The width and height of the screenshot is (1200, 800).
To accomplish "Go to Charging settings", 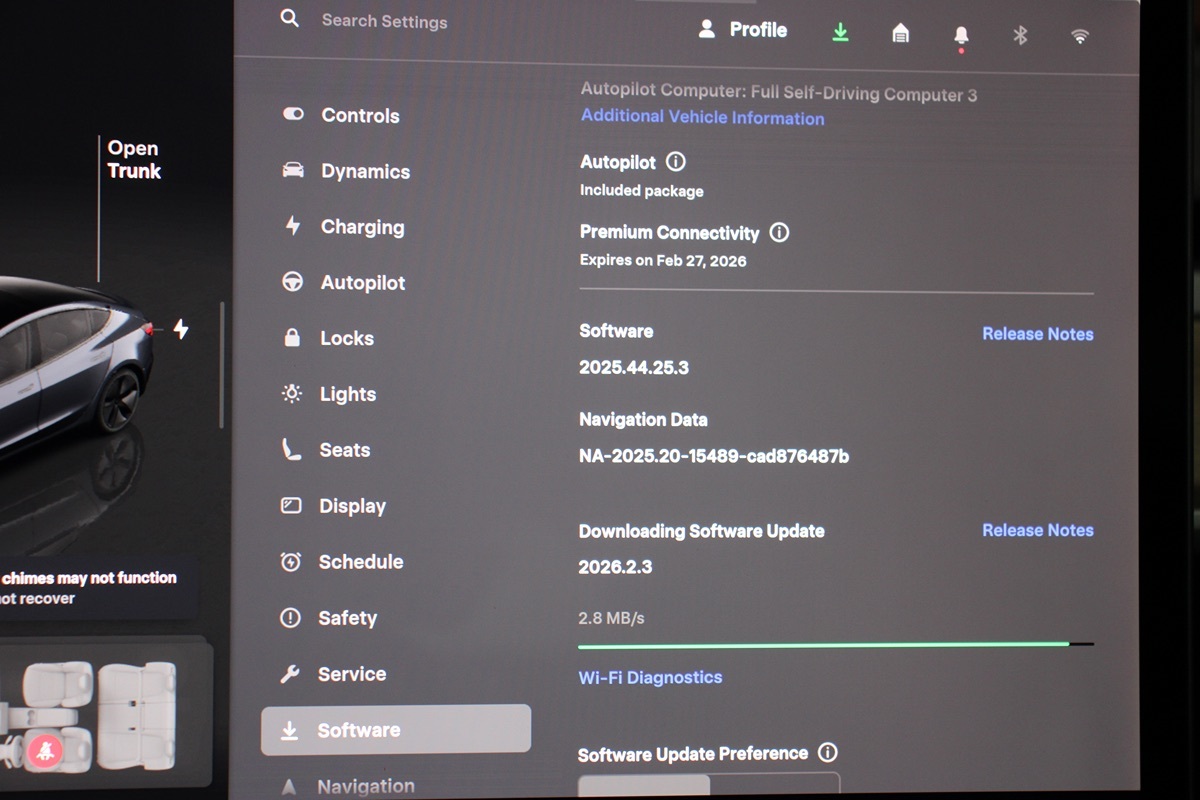I will (361, 227).
